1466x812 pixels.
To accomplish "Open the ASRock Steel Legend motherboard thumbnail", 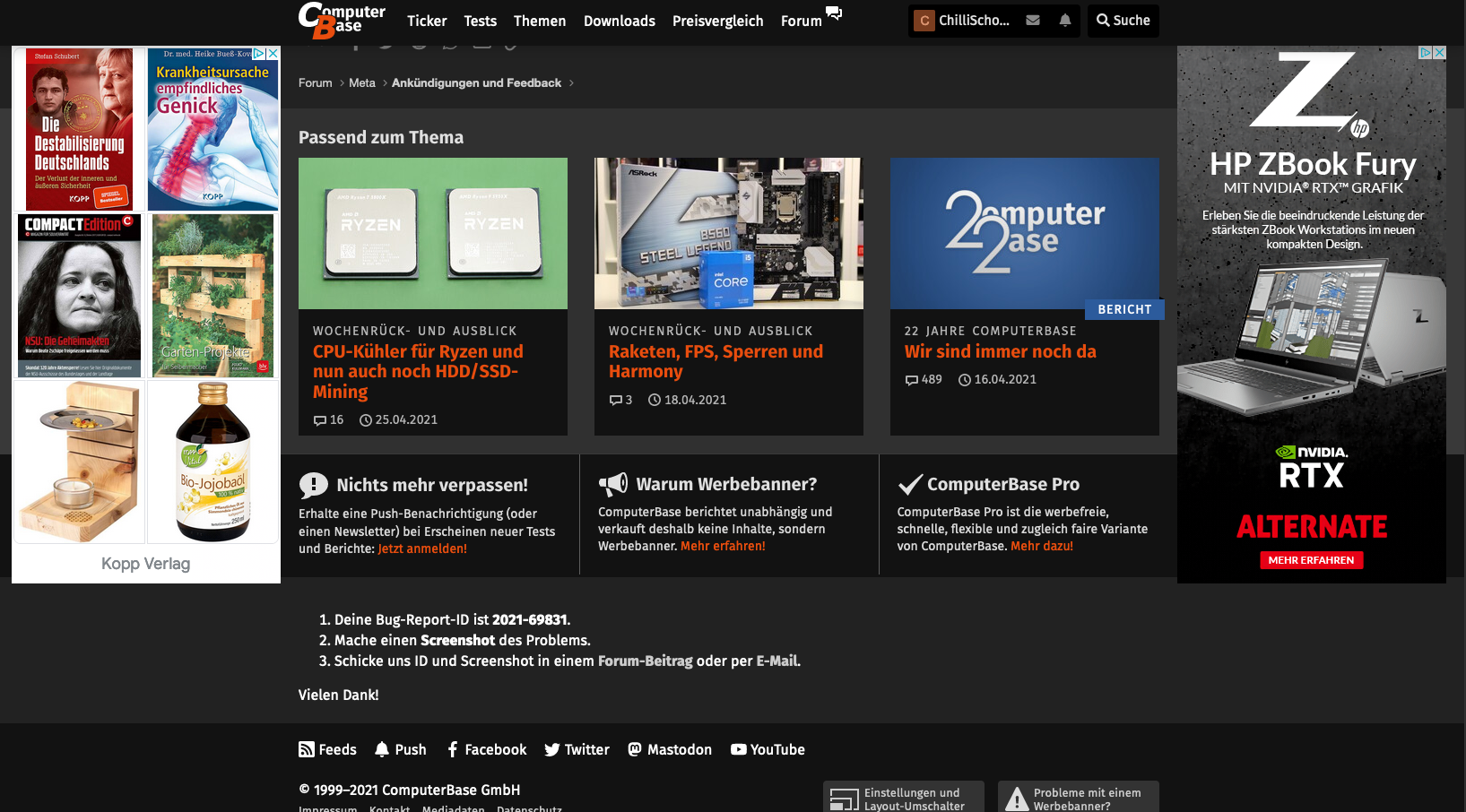I will 729,234.
